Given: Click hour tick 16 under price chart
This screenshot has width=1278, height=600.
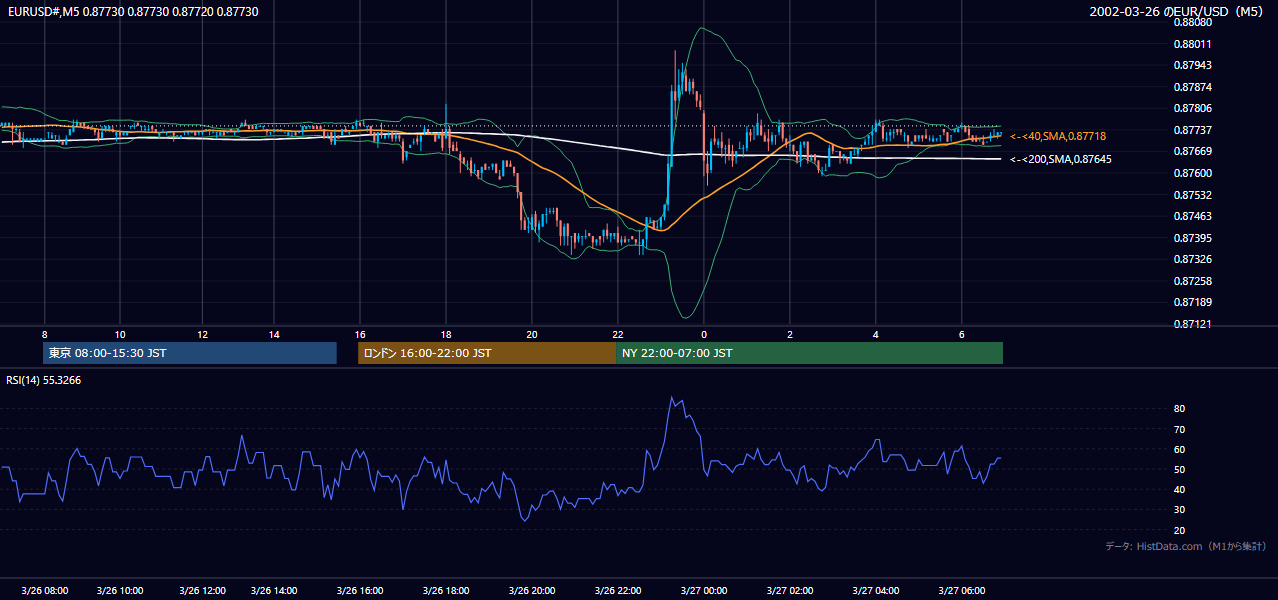Looking at the screenshot, I should pos(360,334).
